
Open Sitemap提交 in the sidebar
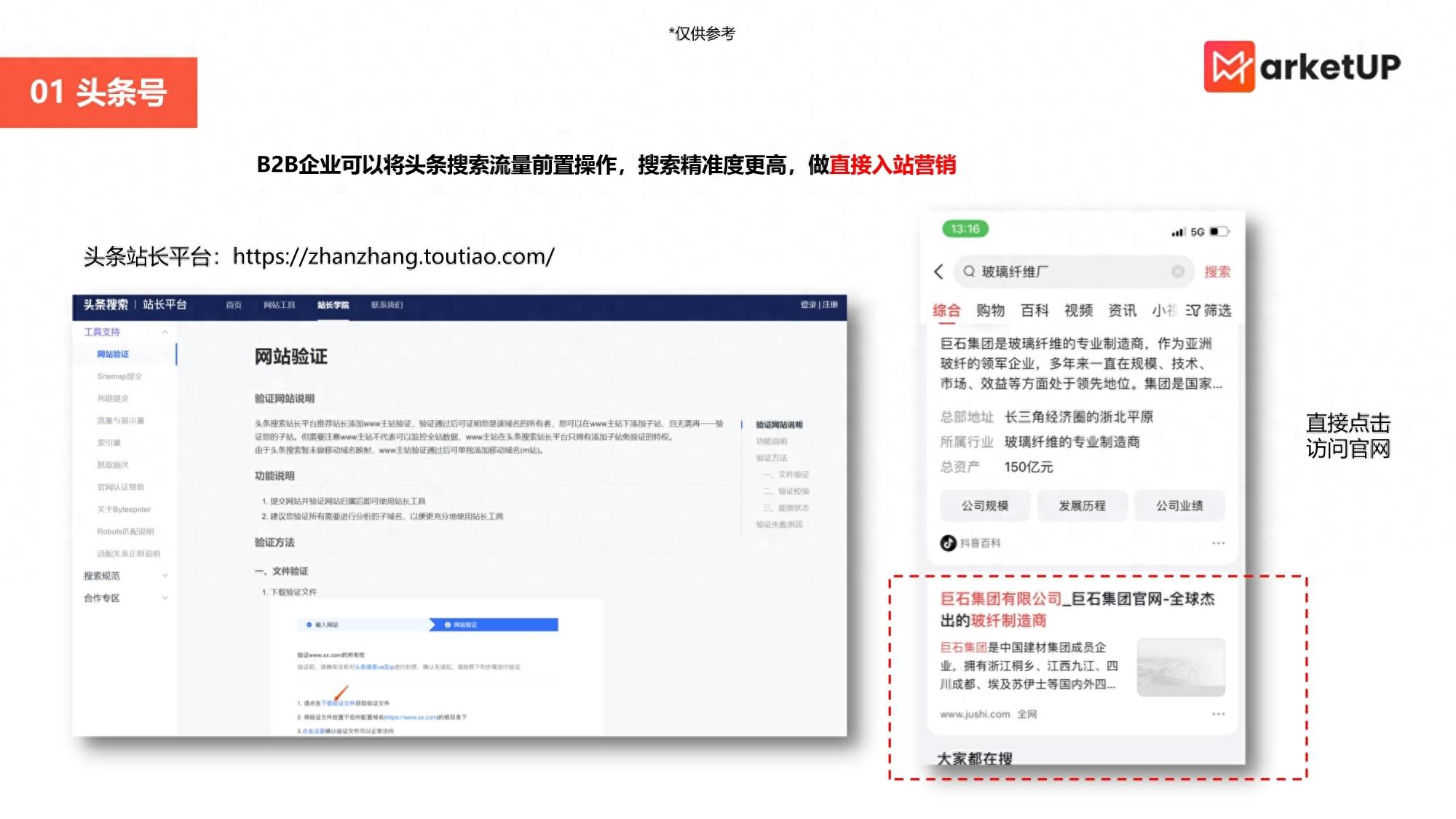(x=119, y=376)
